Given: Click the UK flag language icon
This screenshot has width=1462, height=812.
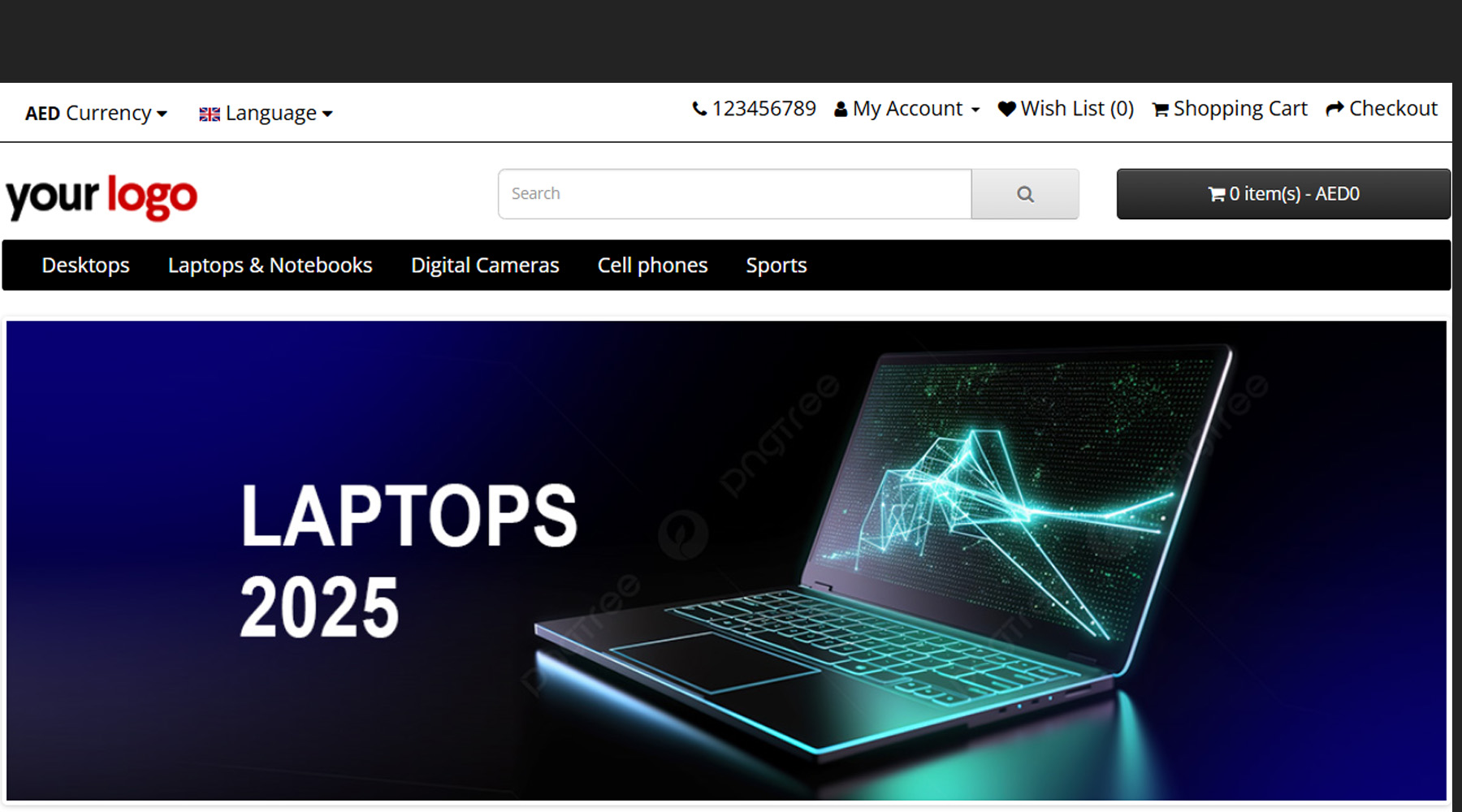Looking at the screenshot, I should tap(210, 114).
